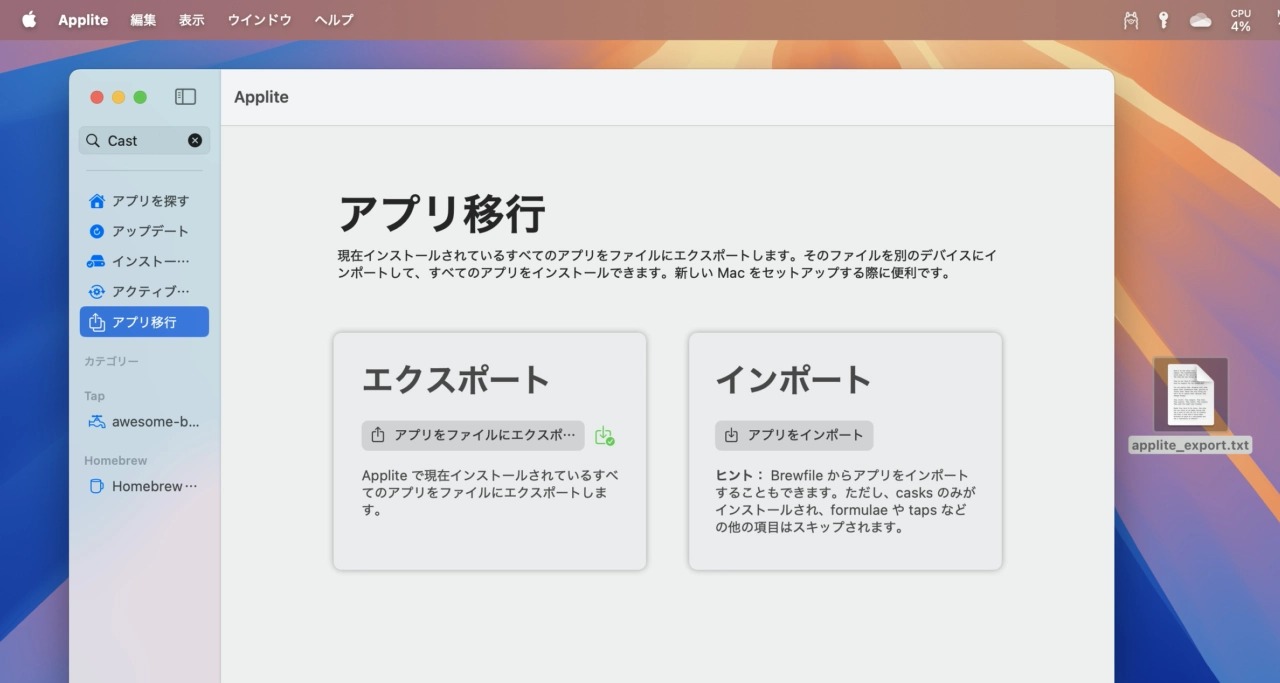Screen dimensions: 1280x683
Task: Click アプリをファイルにエクスポート button
Action: (473, 435)
